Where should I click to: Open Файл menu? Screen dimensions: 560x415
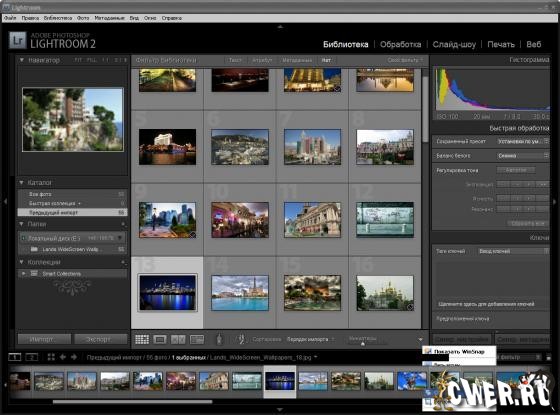[x=10, y=18]
